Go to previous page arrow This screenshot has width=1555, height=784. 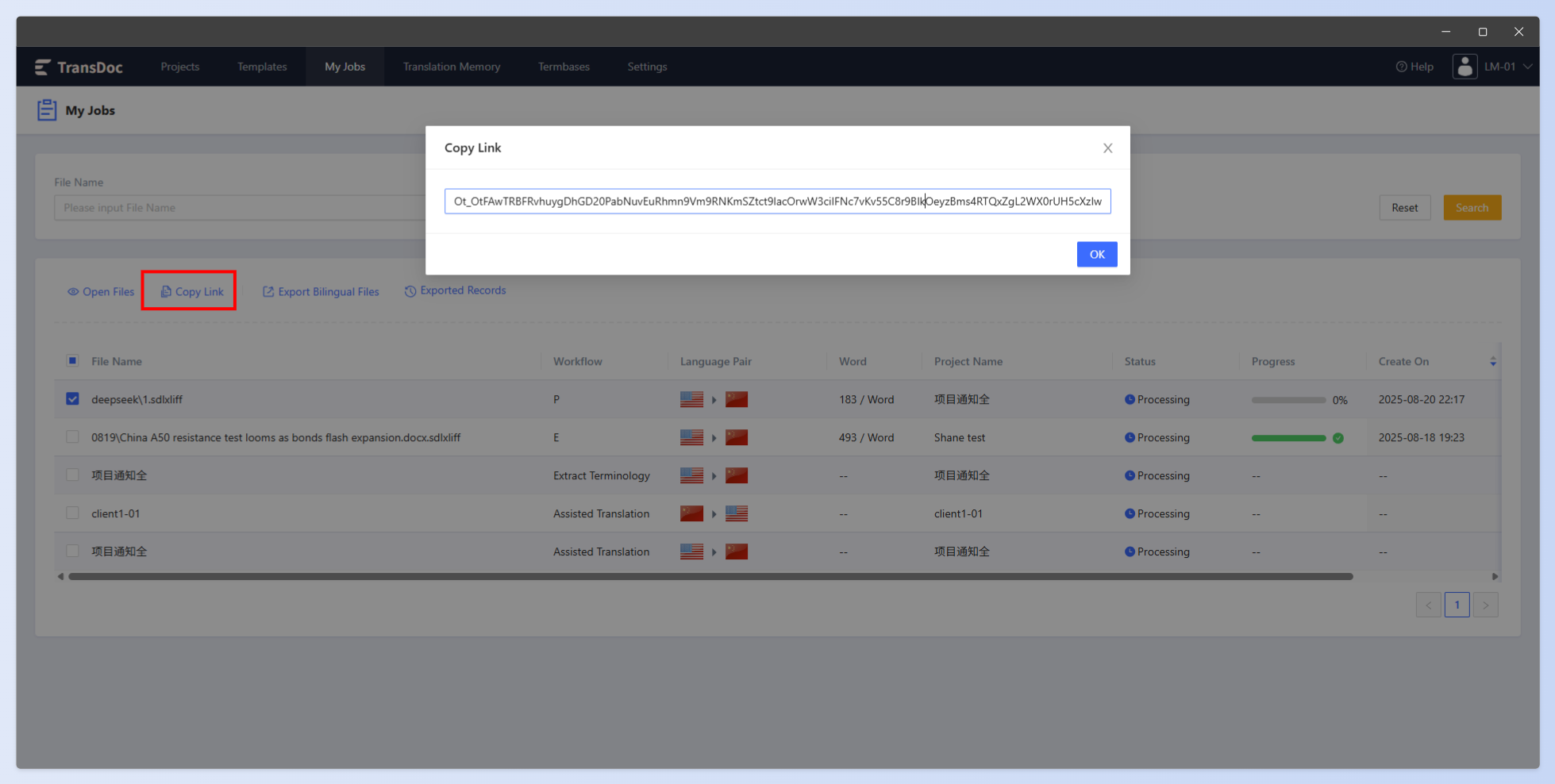coord(1429,605)
